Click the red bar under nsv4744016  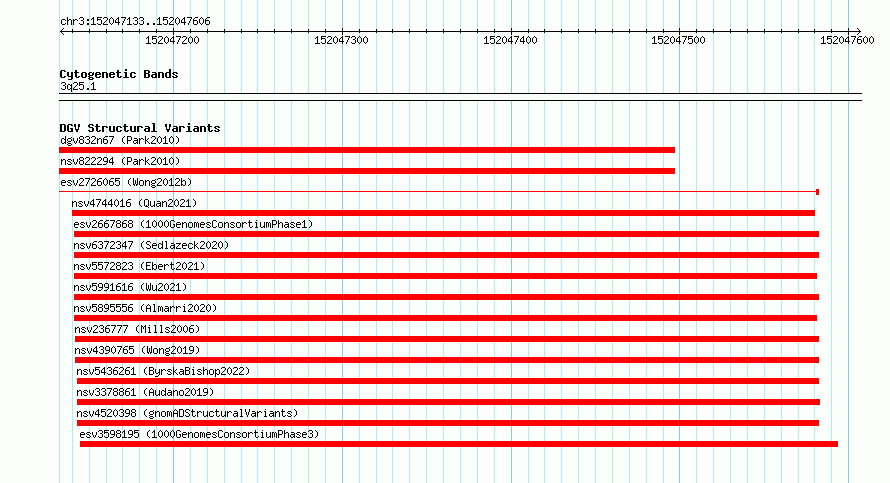point(443,213)
